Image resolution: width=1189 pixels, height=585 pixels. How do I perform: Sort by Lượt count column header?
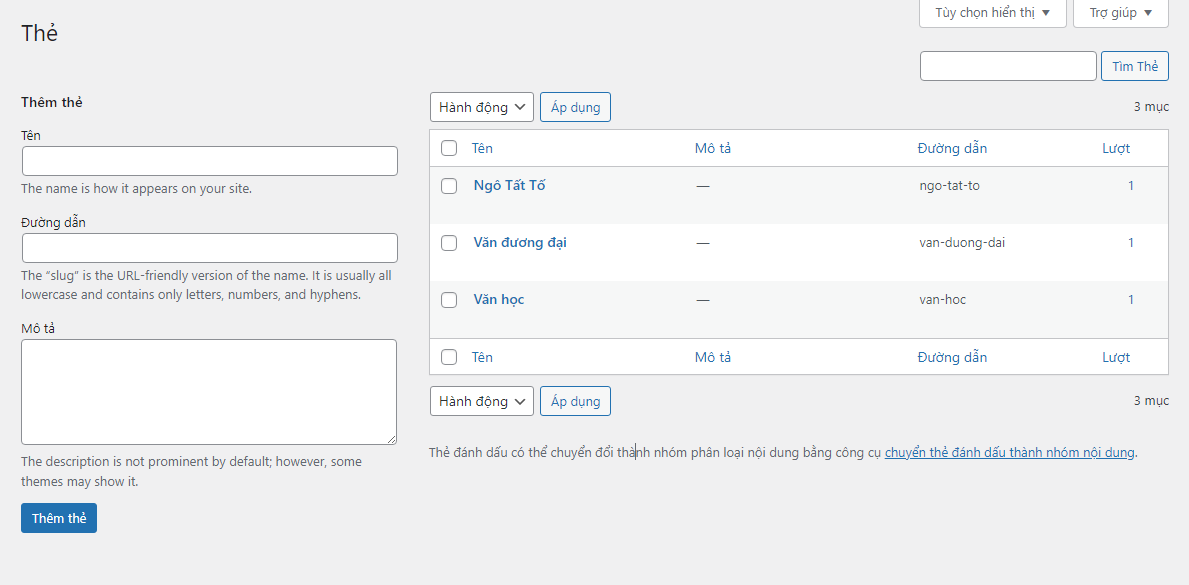(x=1116, y=148)
